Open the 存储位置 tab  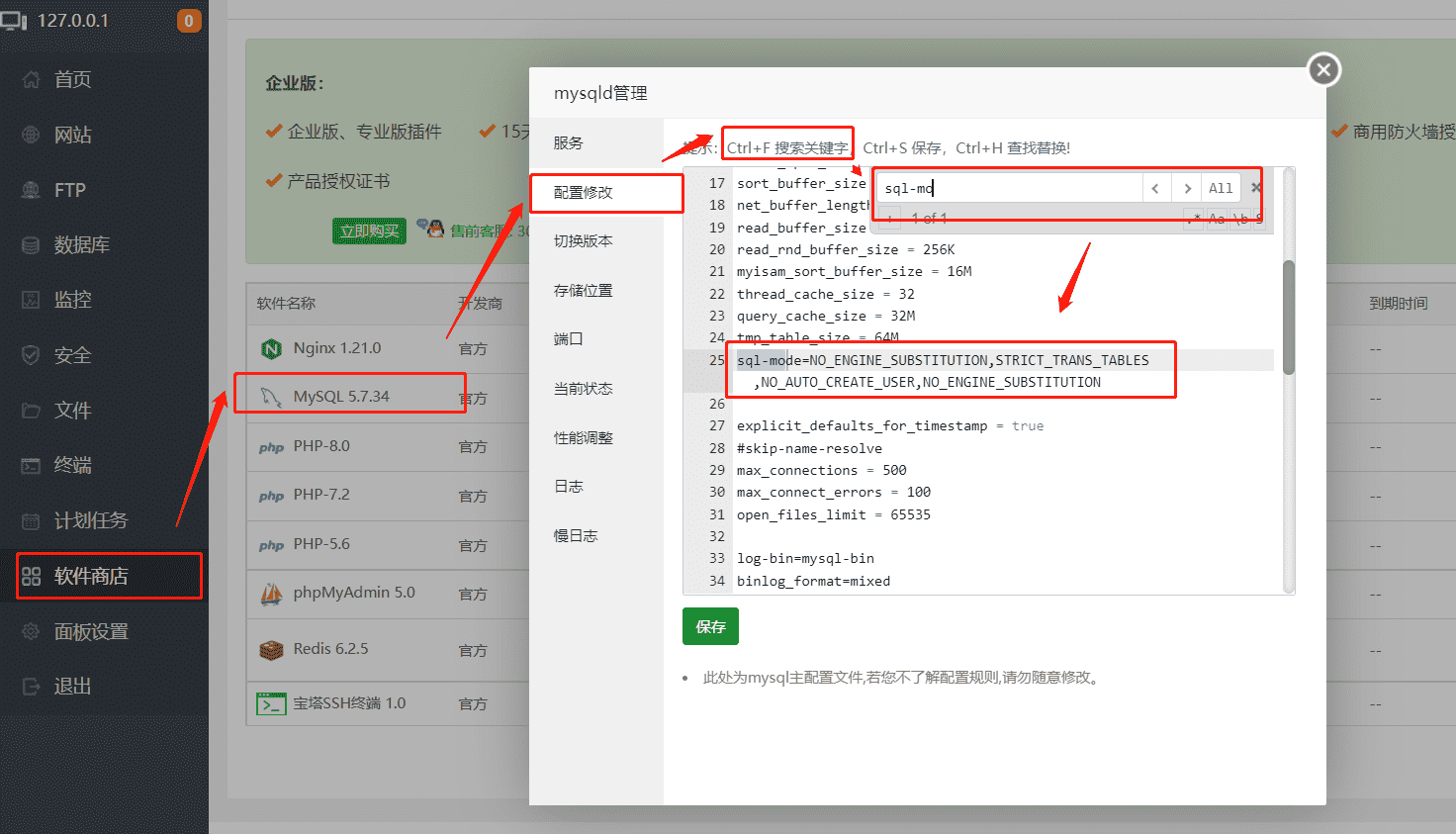point(596,290)
